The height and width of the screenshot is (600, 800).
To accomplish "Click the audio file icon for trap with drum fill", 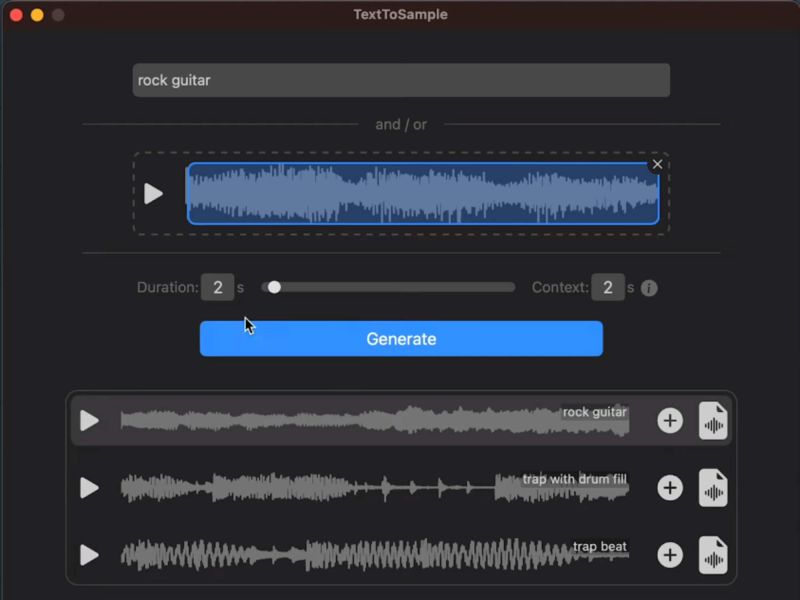I will click(x=713, y=487).
